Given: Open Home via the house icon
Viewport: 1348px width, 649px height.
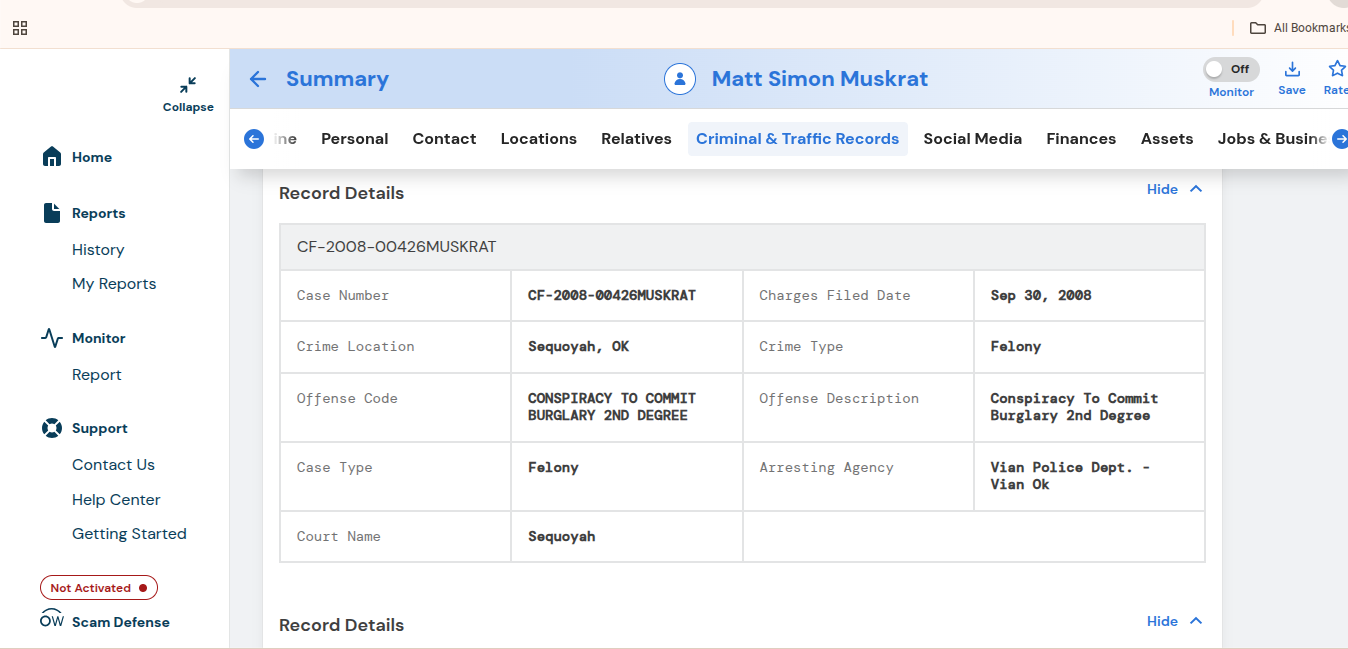Looking at the screenshot, I should pos(52,157).
